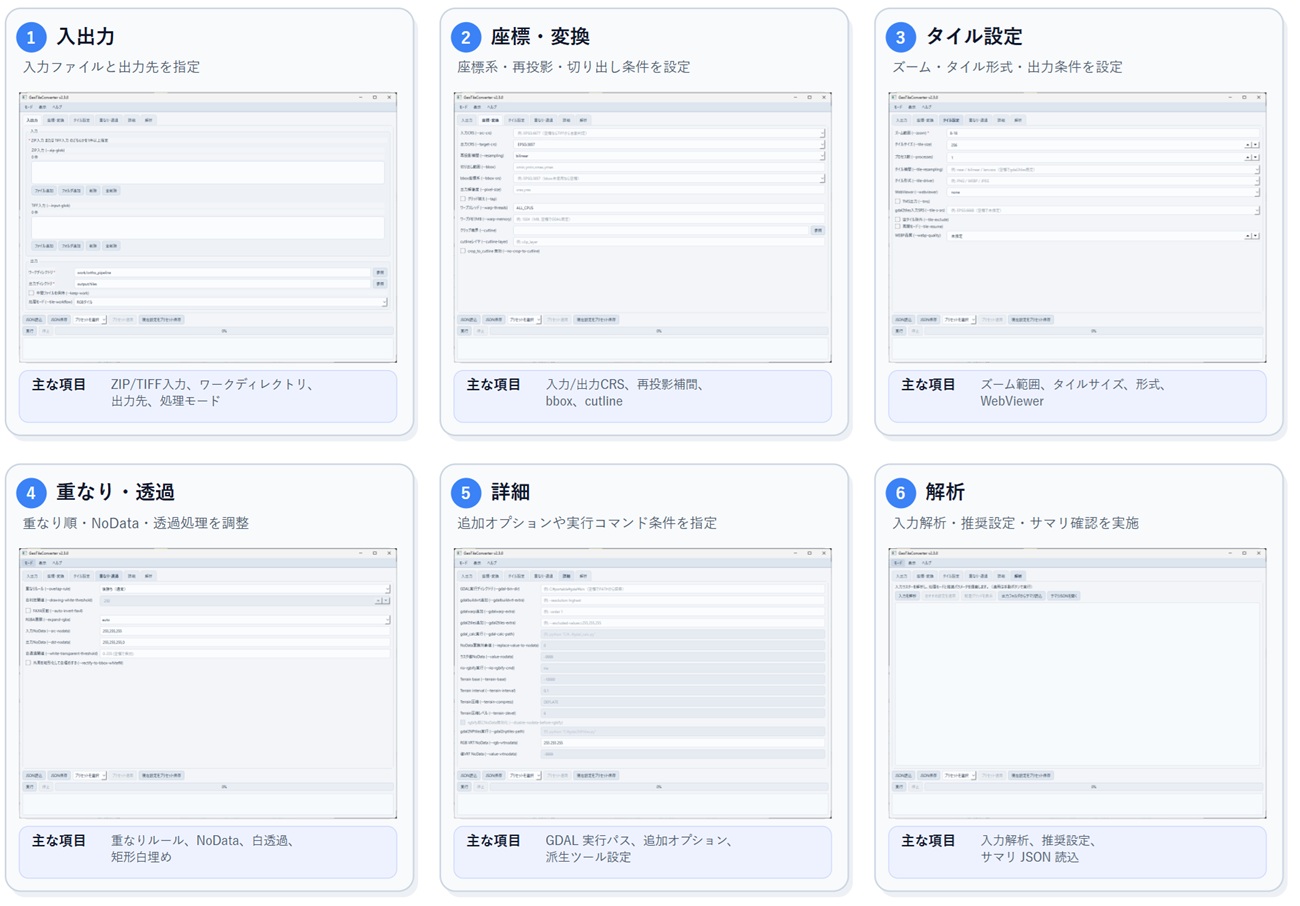Click the ZIP入力 file list box
The width and height of the screenshot is (1300, 906).
[208, 172]
